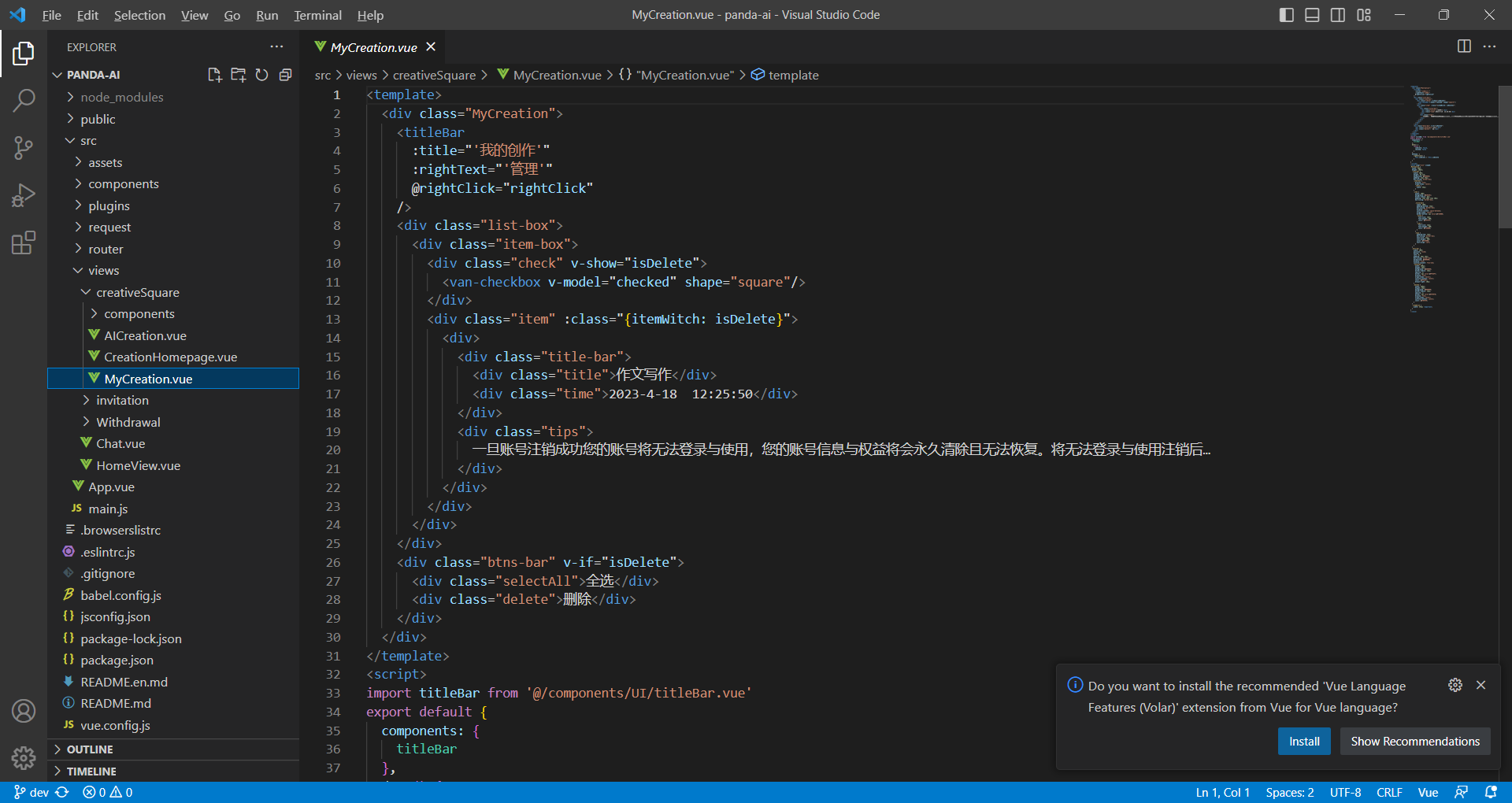
Task: Expand the public folder
Action: click(x=173, y=119)
